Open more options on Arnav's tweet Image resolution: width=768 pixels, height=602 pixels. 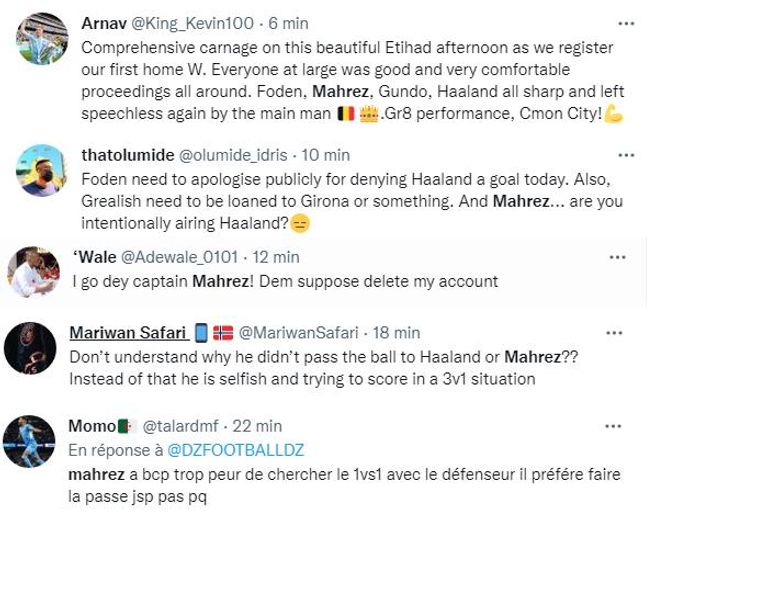[626, 23]
